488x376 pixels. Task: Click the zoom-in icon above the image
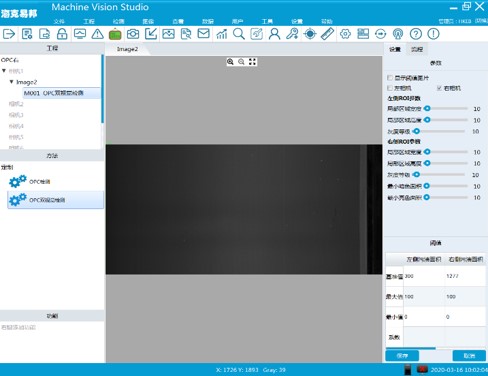(230, 62)
